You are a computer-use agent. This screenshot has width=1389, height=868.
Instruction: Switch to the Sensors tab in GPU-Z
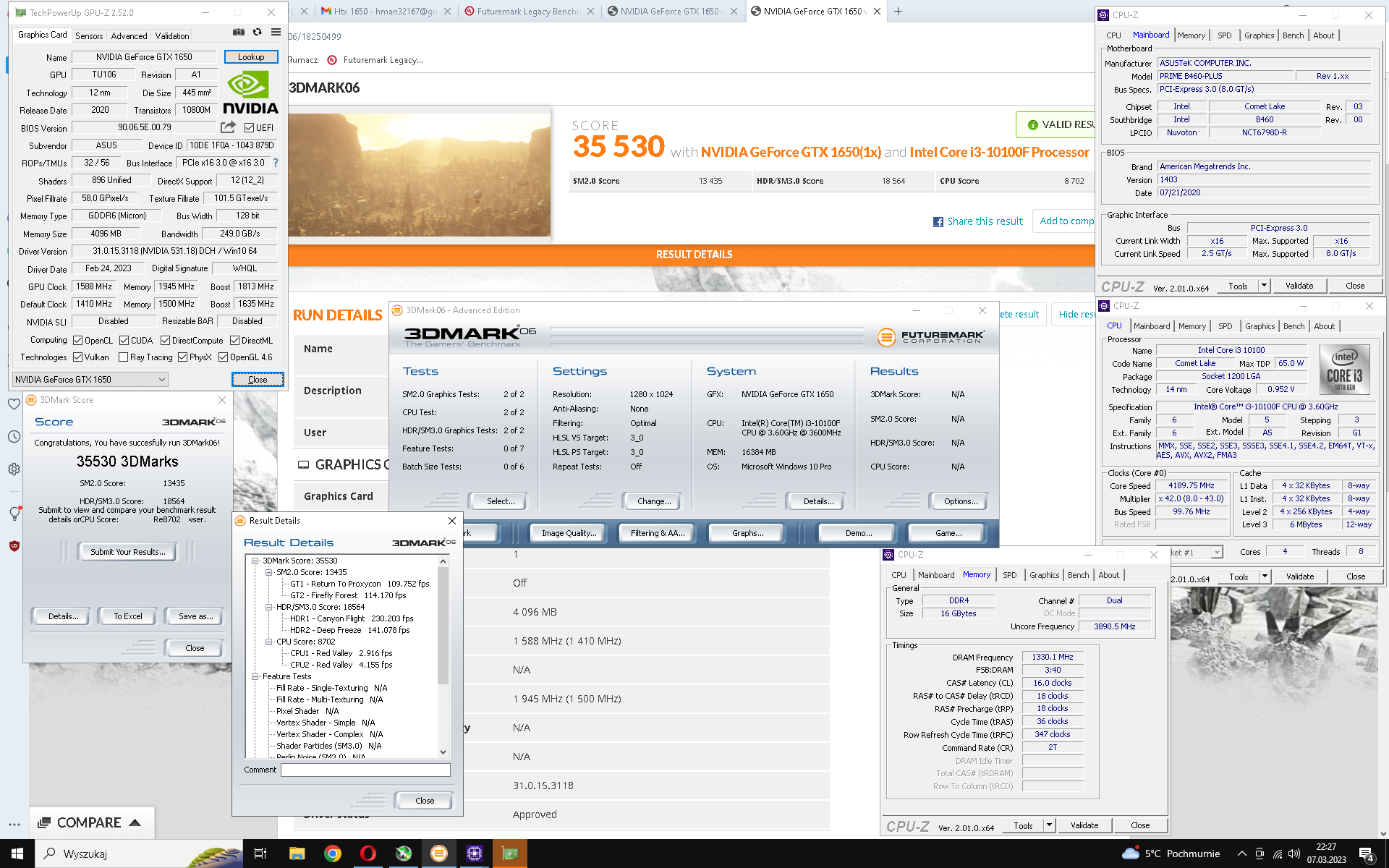click(89, 35)
